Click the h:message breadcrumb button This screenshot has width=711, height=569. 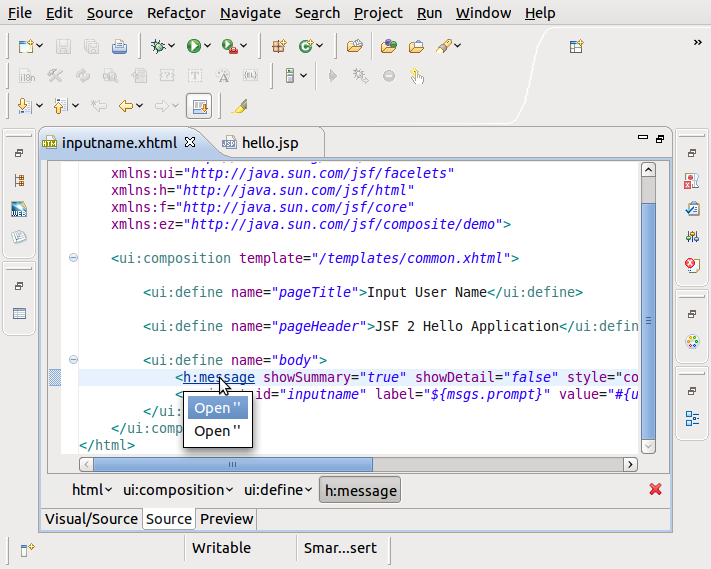point(361,490)
